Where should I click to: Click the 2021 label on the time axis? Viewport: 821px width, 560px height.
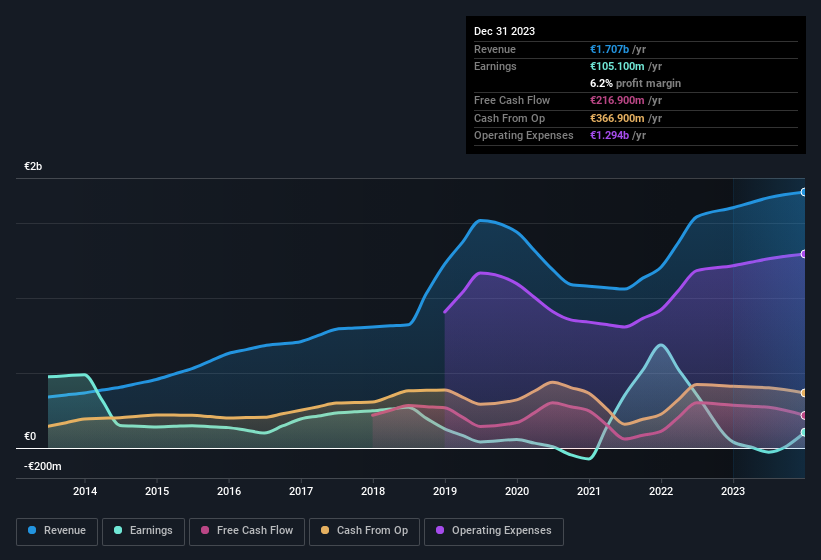tap(589, 491)
